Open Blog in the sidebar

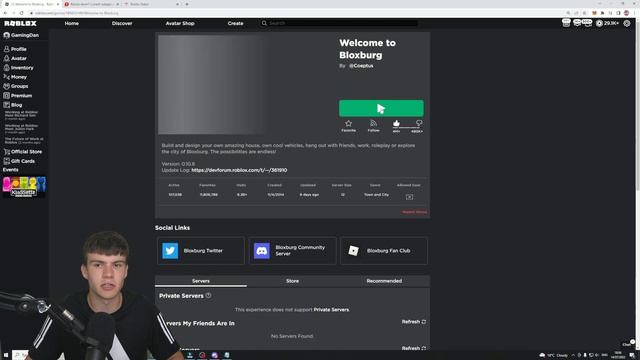pos(13,105)
